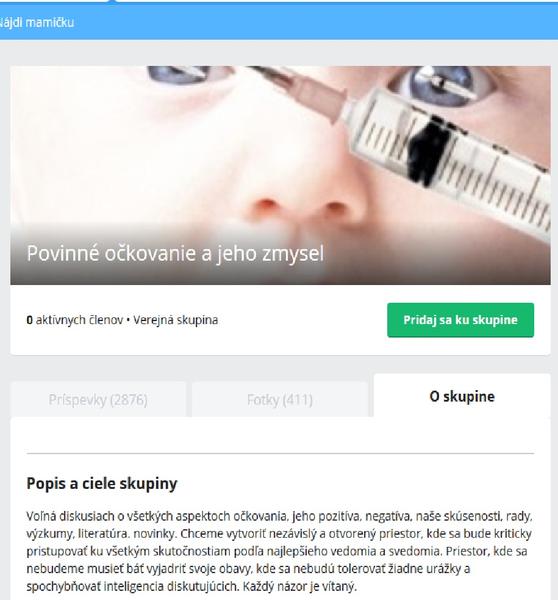Click the Popis a ciele skupiny heading
The image size is (558, 600).
tap(102, 483)
